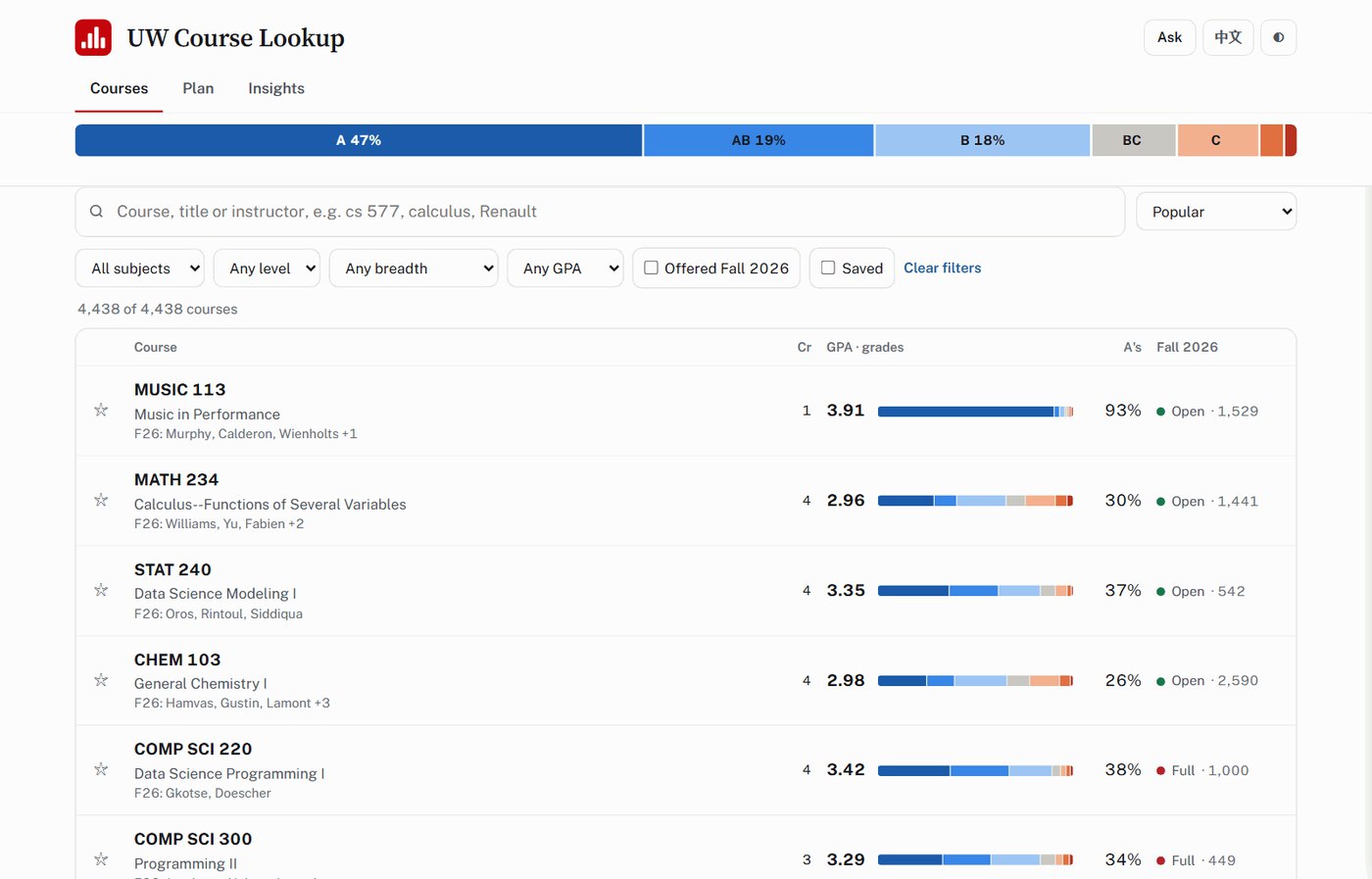The height and width of the screenshot is (879, 1372).
Task: Click 'Calculus--Functions of Several Variables' text
Action: [270, 504]
